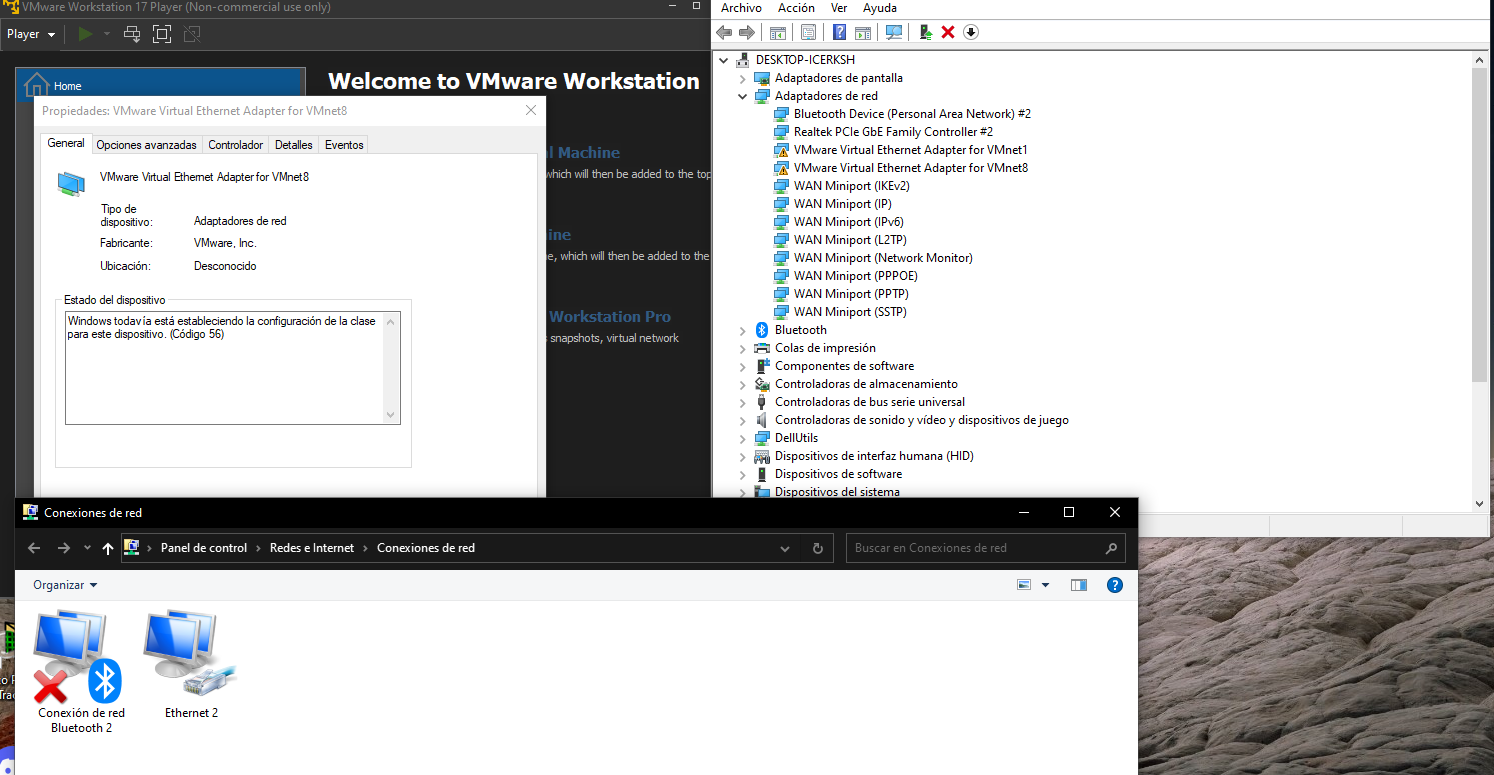The height and width of the screenshot is (775, 1494).
Task: Switch to Eventos tab
Action: 344,145
